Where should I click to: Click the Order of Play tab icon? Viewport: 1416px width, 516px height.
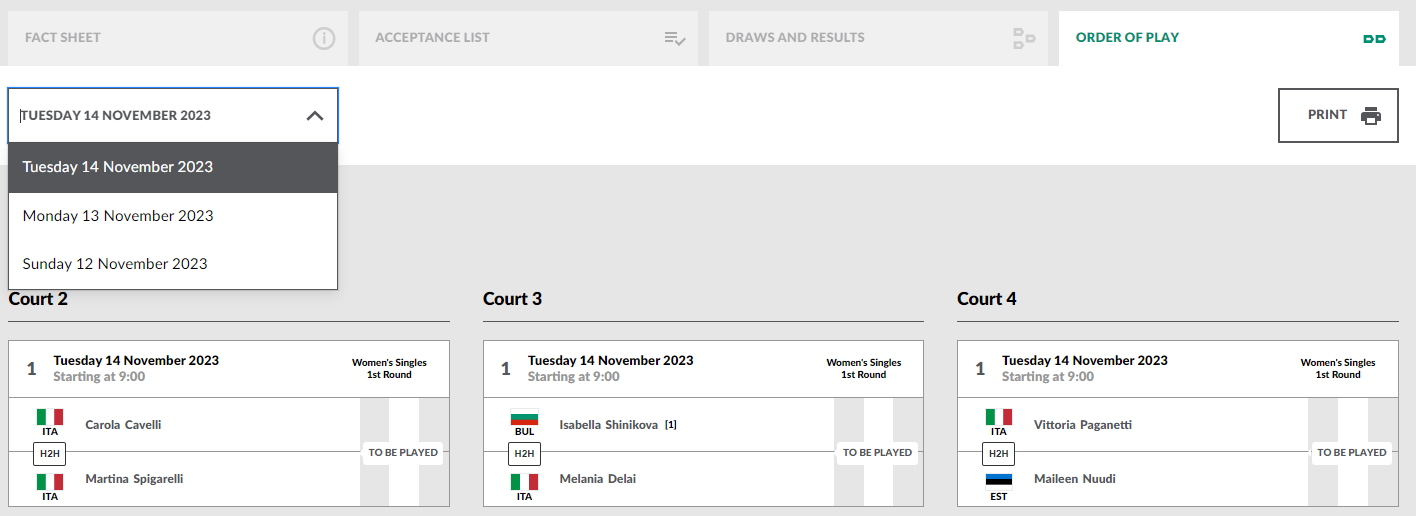coord(1375,38)
